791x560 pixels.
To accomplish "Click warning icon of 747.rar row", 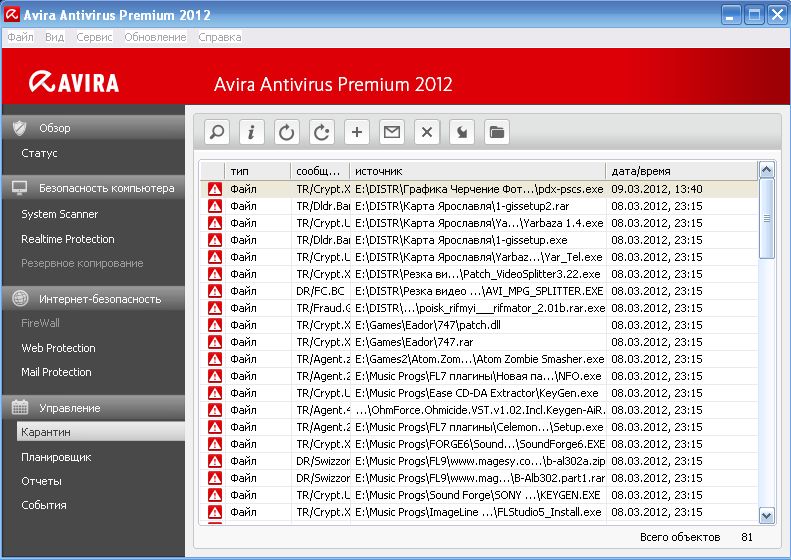I will tap(215, 342).
